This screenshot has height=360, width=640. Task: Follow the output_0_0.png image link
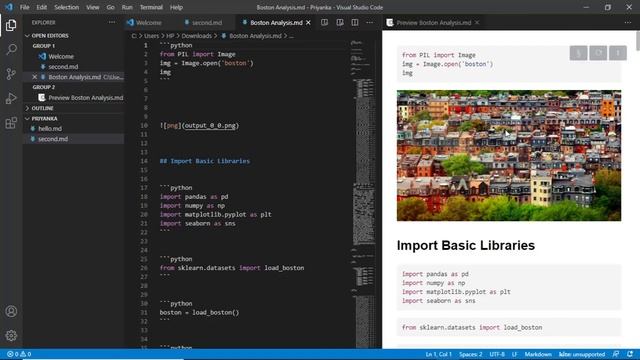pyautogui.click(x=210, y=125)
